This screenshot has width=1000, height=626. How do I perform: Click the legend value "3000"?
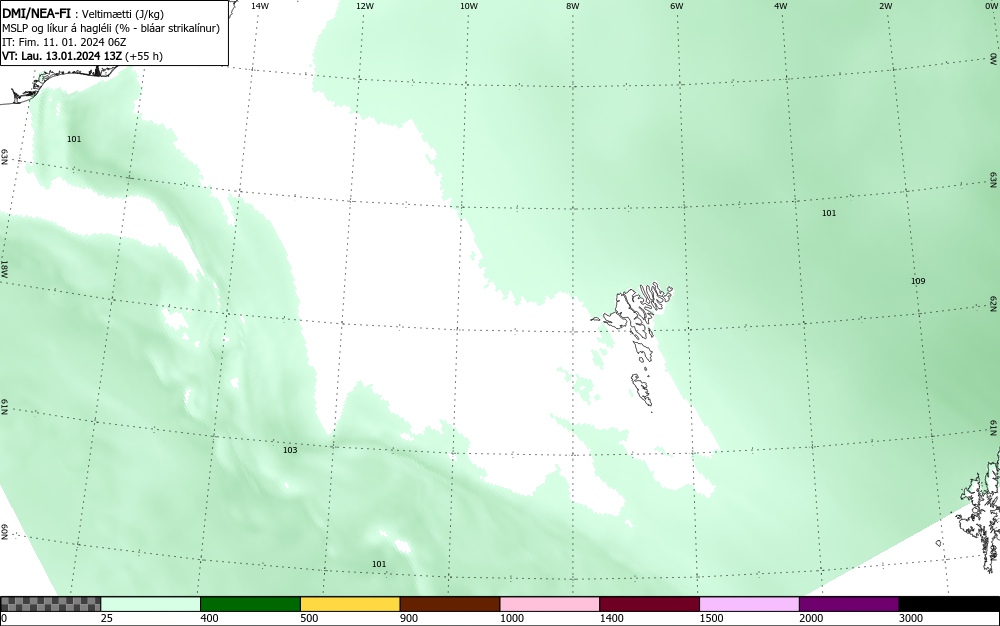(x=911, y=618)
